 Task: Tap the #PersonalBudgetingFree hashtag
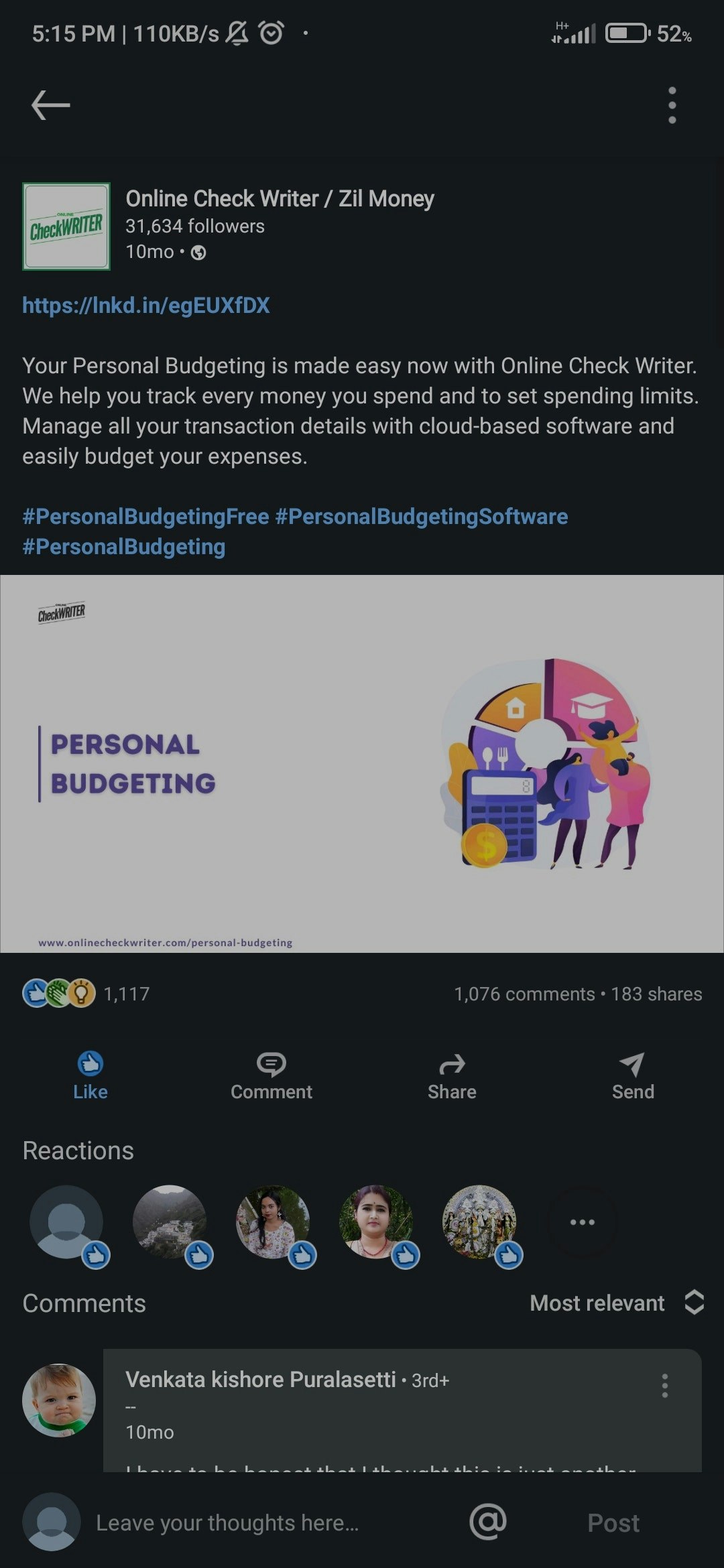click(x=145, y=517)
